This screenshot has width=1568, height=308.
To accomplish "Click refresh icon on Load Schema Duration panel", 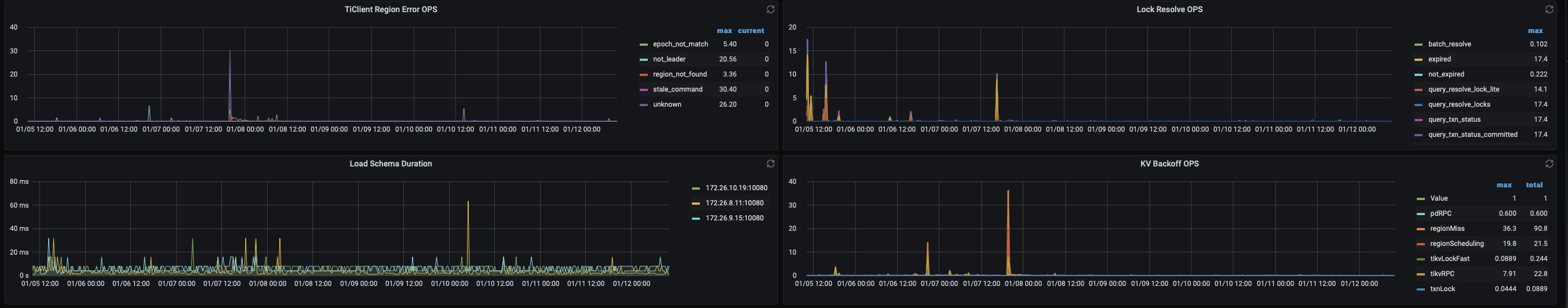I will (x=770, y=164).
